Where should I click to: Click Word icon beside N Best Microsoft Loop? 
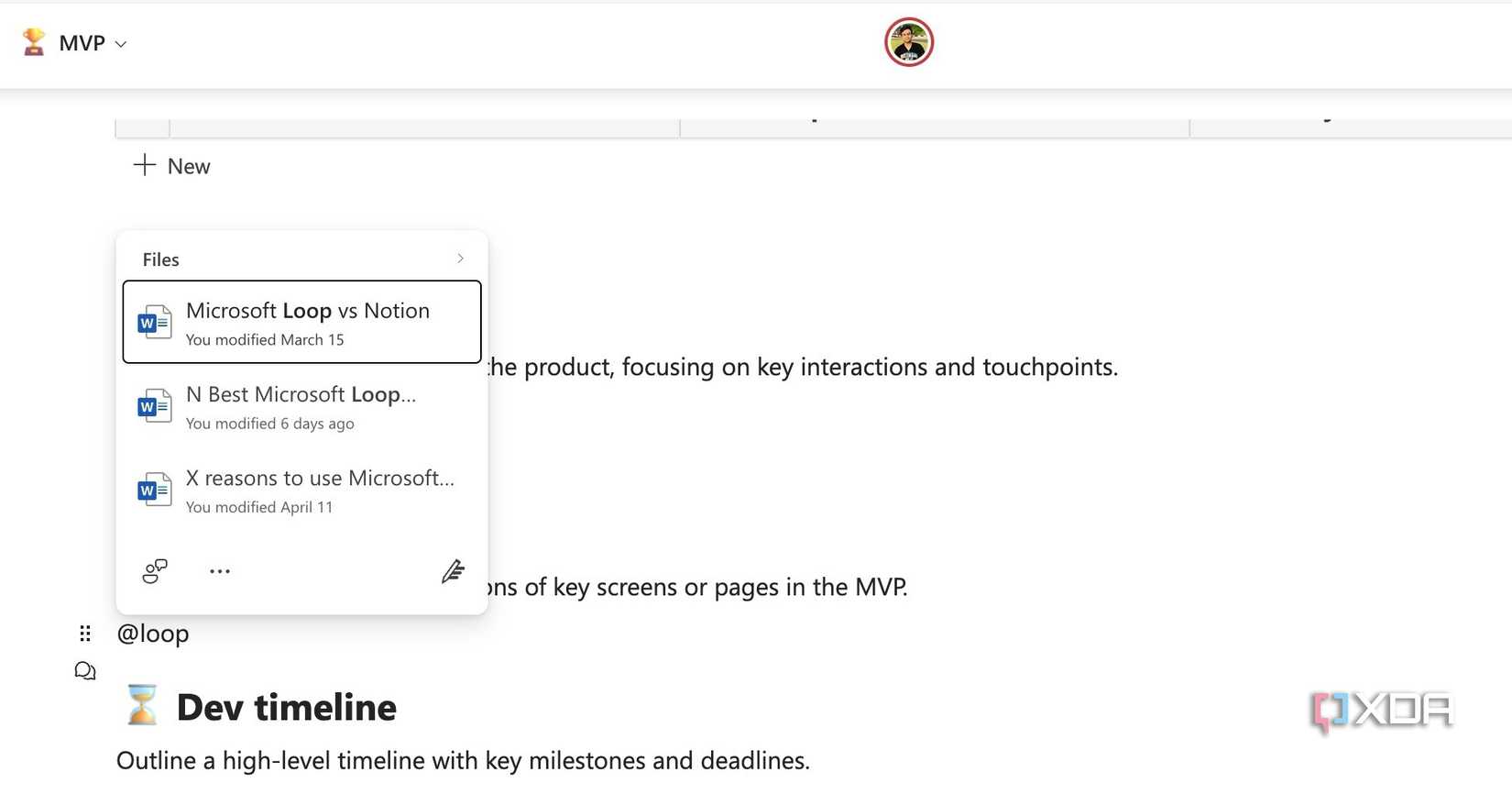point(154,406)
